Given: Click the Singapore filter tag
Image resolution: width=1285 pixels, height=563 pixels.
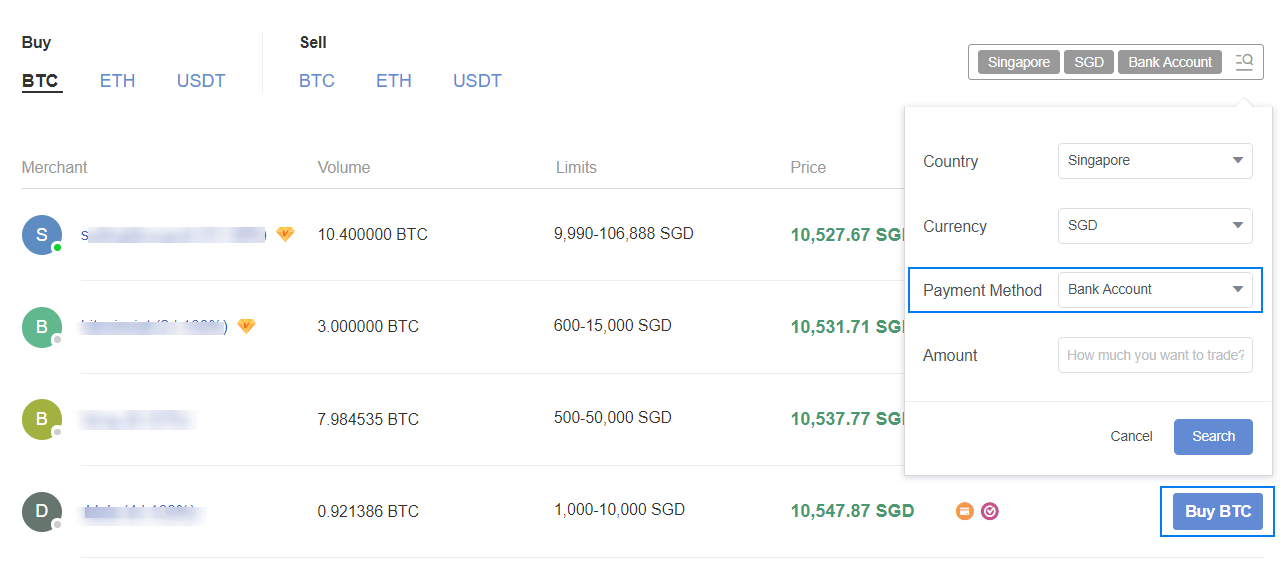Looking at the screenshot, I should click(1019, 62).
